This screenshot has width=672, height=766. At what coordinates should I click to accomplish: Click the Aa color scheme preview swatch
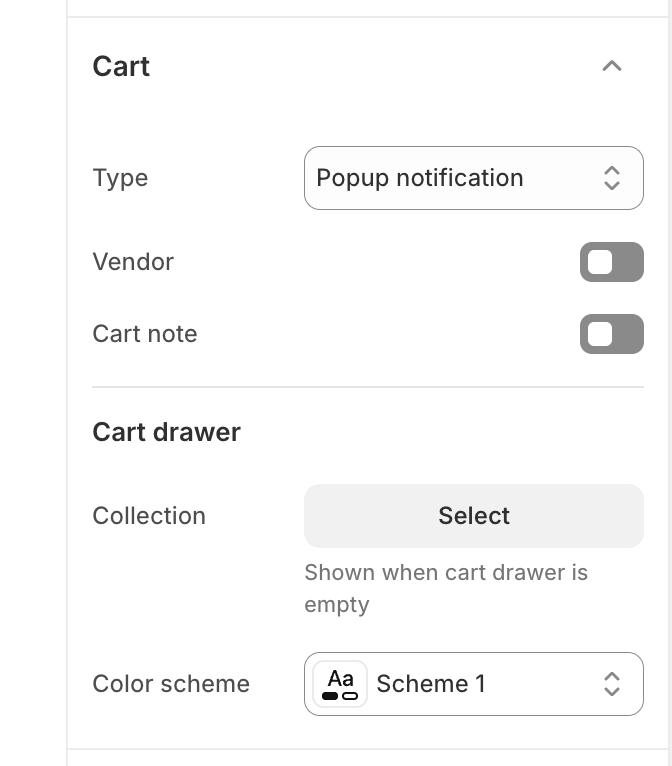(x=340, y=684)
